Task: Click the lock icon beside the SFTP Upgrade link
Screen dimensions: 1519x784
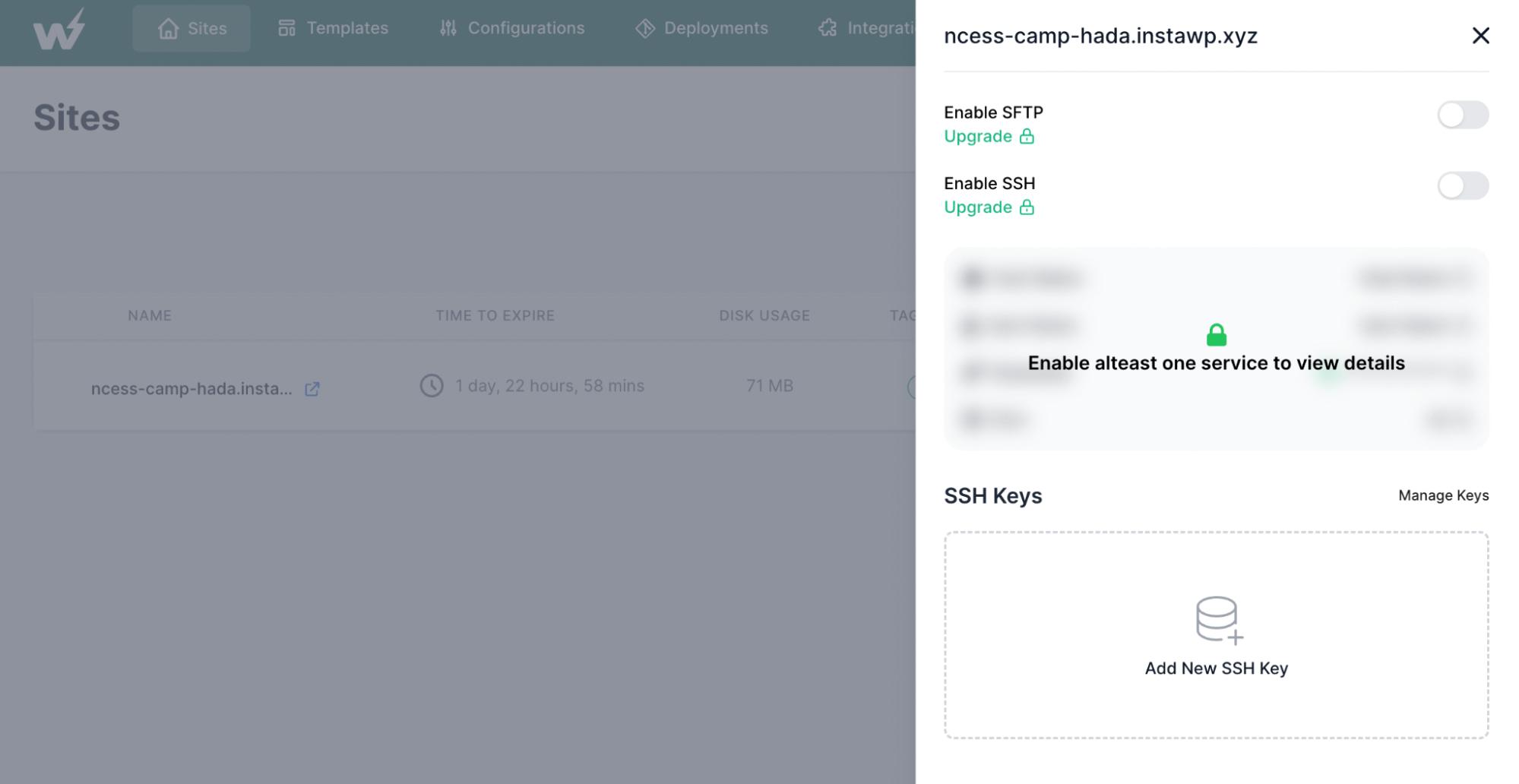Action: 1027,136
